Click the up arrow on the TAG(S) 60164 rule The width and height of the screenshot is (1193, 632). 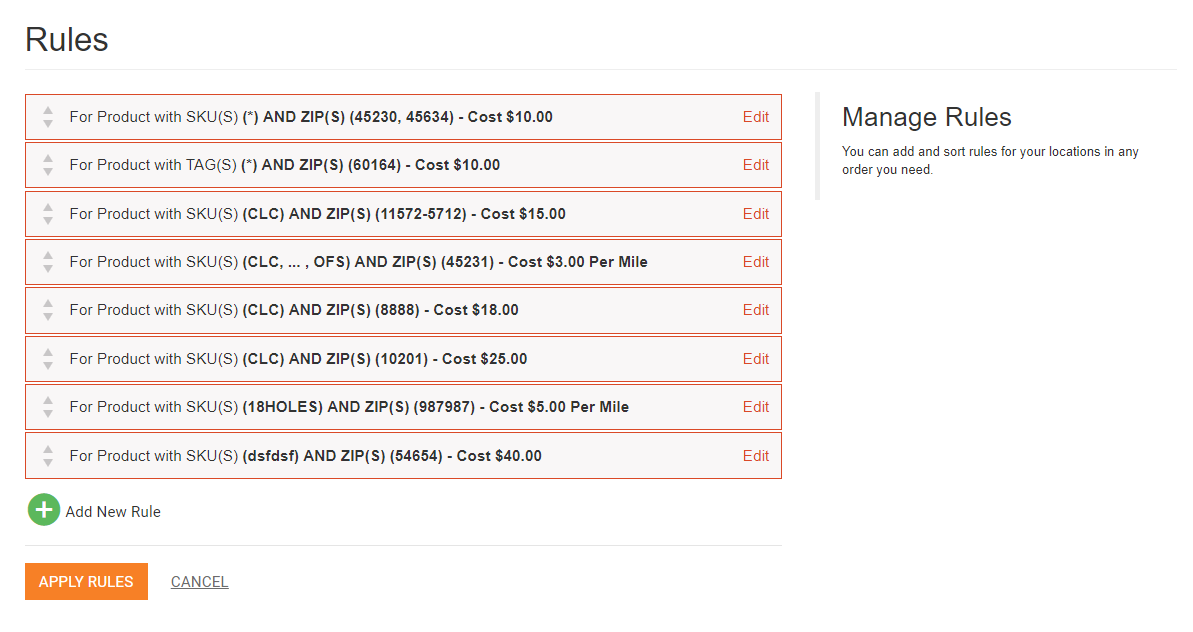pos(48,158)
